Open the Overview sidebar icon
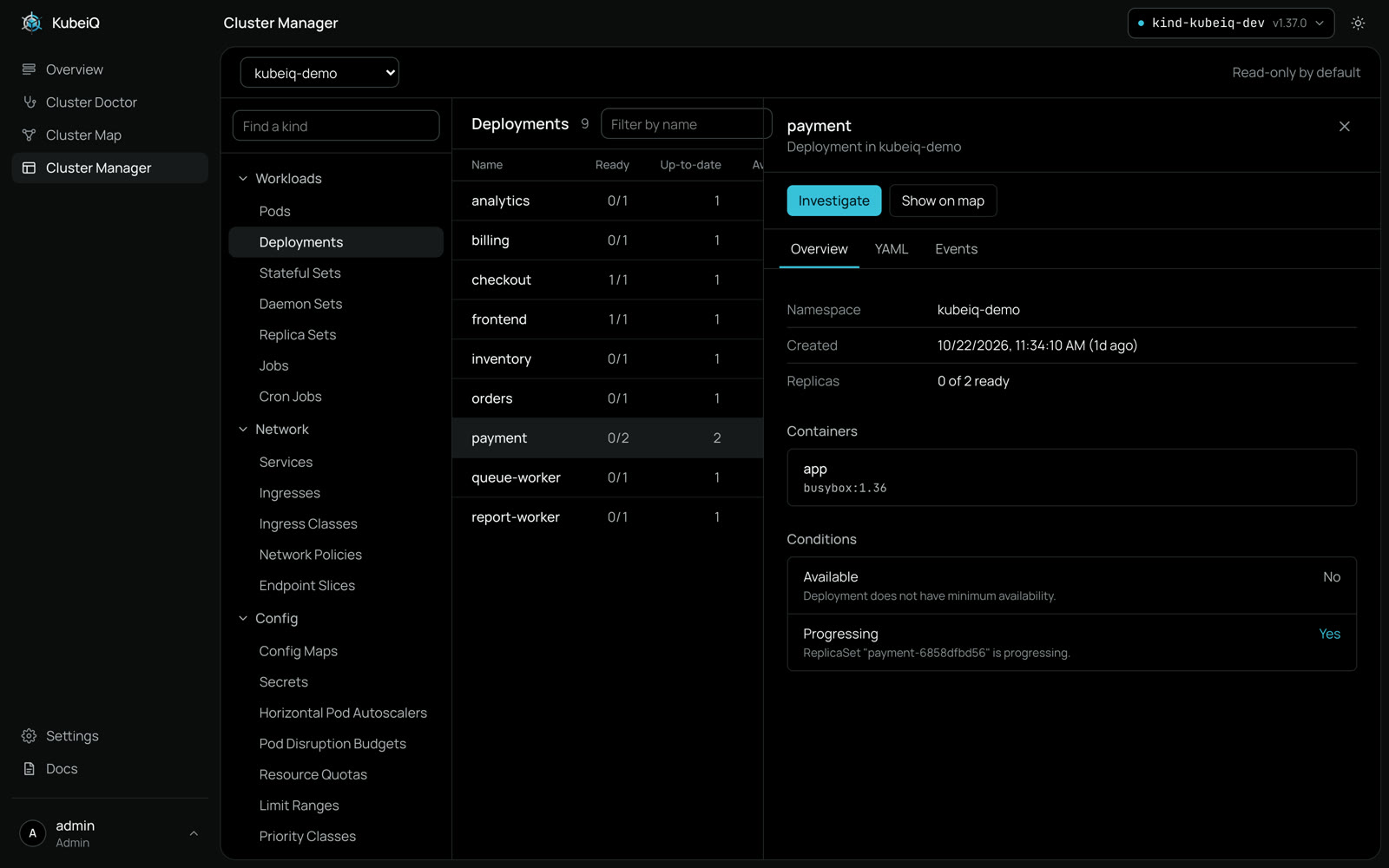Viewport: 1389px width, 868px height. [x=29, y=69]
